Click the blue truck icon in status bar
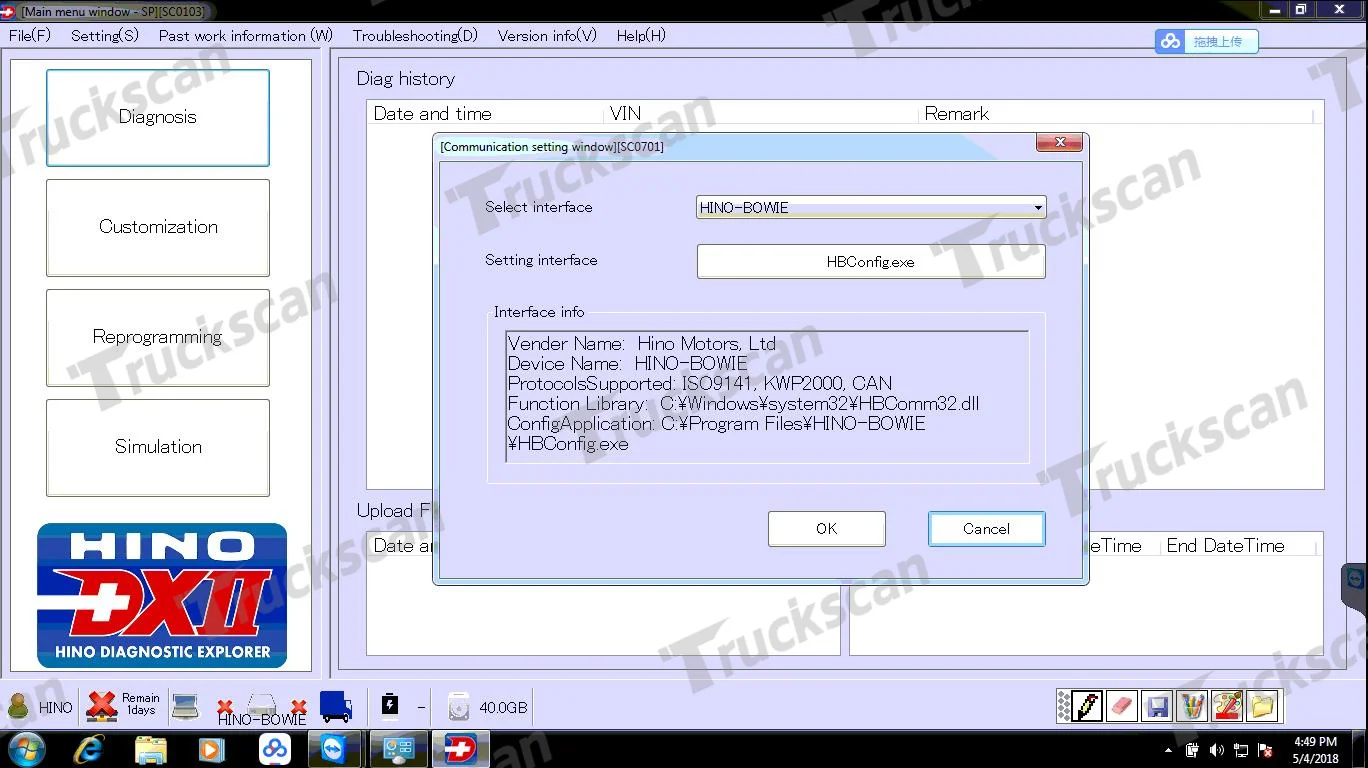Screen dimensions: 1368x768 [336, 706]
